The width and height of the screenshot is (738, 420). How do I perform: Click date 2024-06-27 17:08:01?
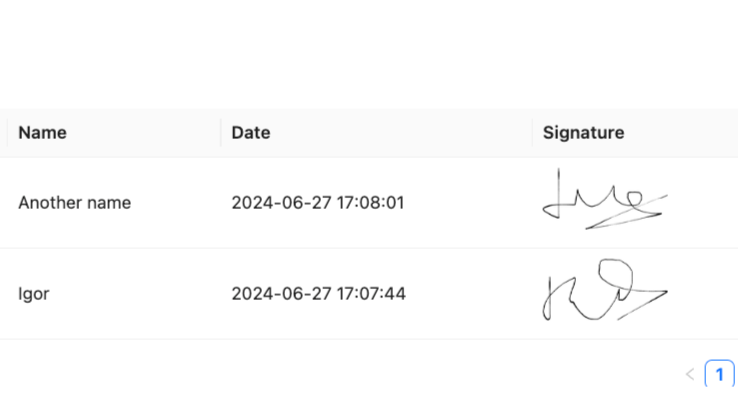pos(317,203)
